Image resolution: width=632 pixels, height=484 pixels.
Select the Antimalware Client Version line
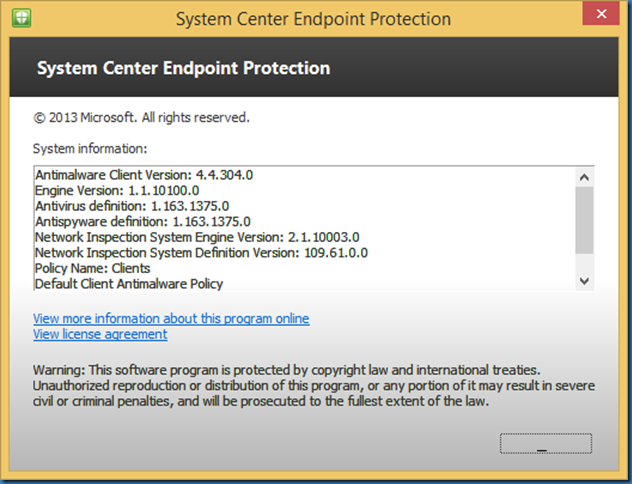[144, 174]
